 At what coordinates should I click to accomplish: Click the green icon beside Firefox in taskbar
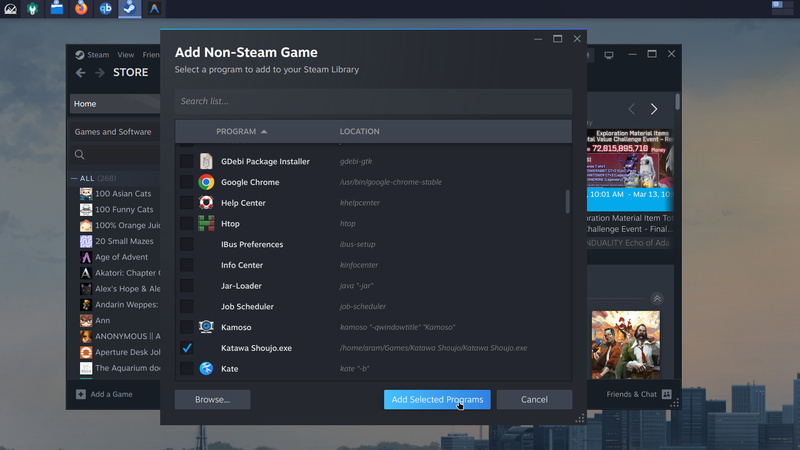[33, 8]
